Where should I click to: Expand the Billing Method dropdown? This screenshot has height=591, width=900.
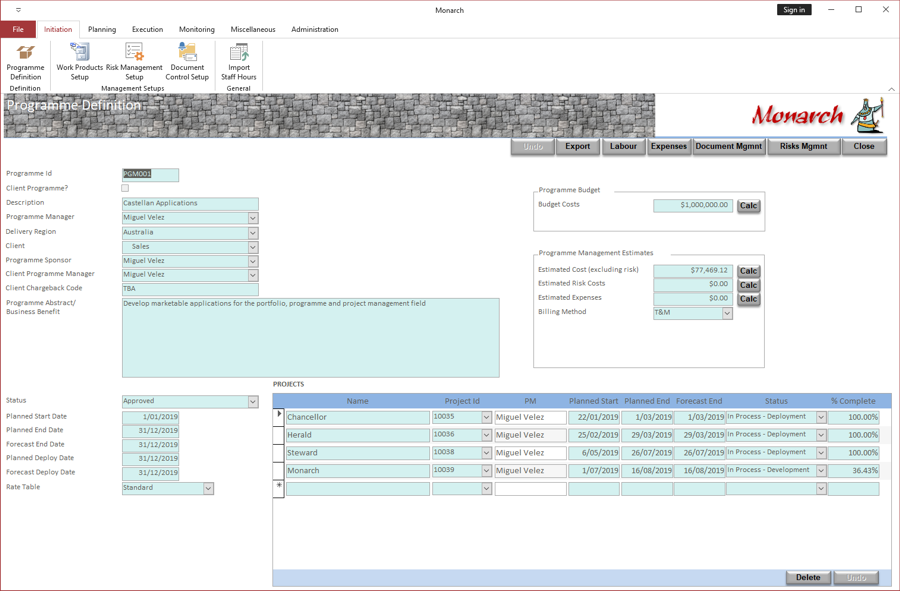[x=727, y=313]
